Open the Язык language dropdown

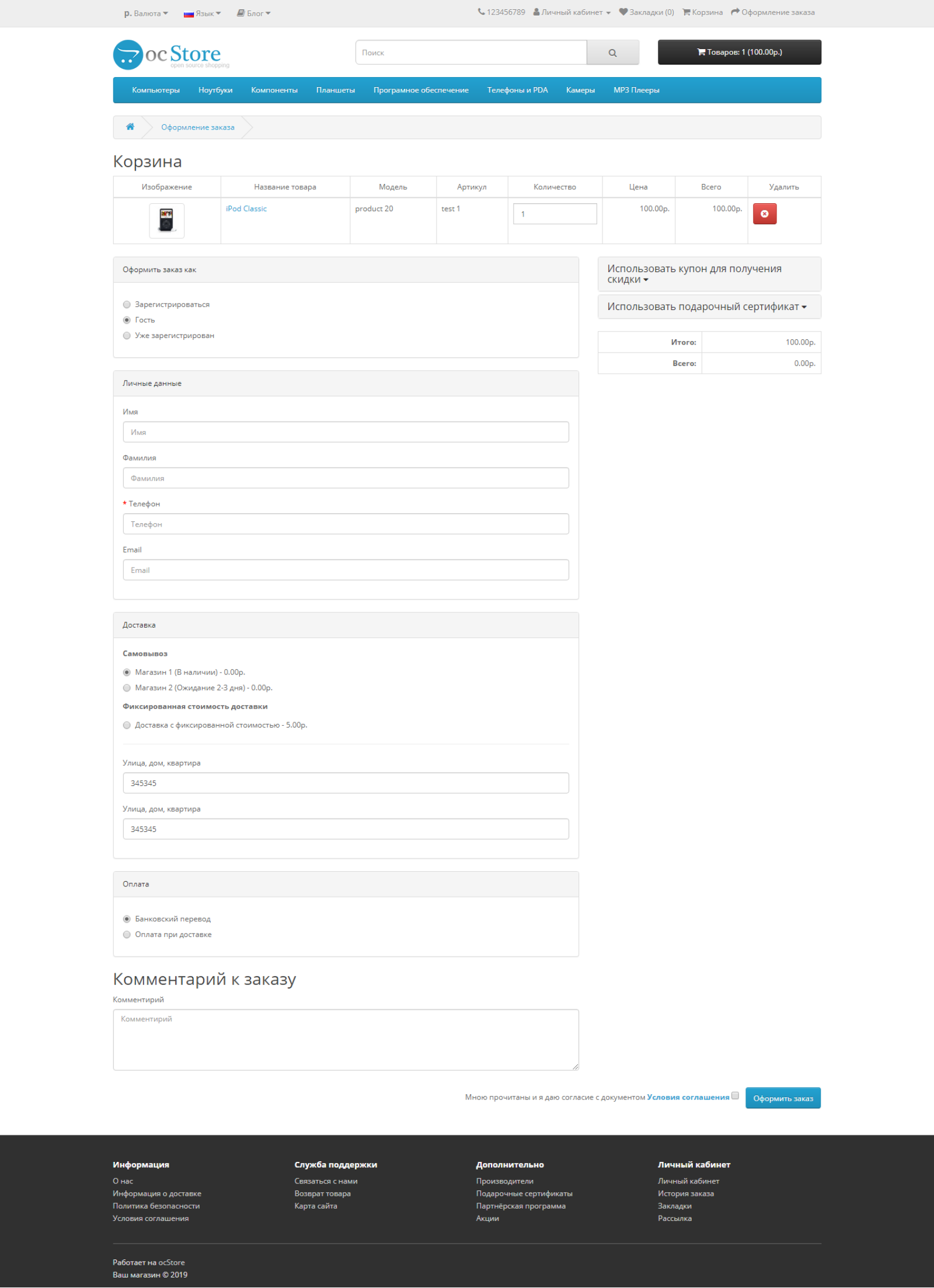point(202,13)
